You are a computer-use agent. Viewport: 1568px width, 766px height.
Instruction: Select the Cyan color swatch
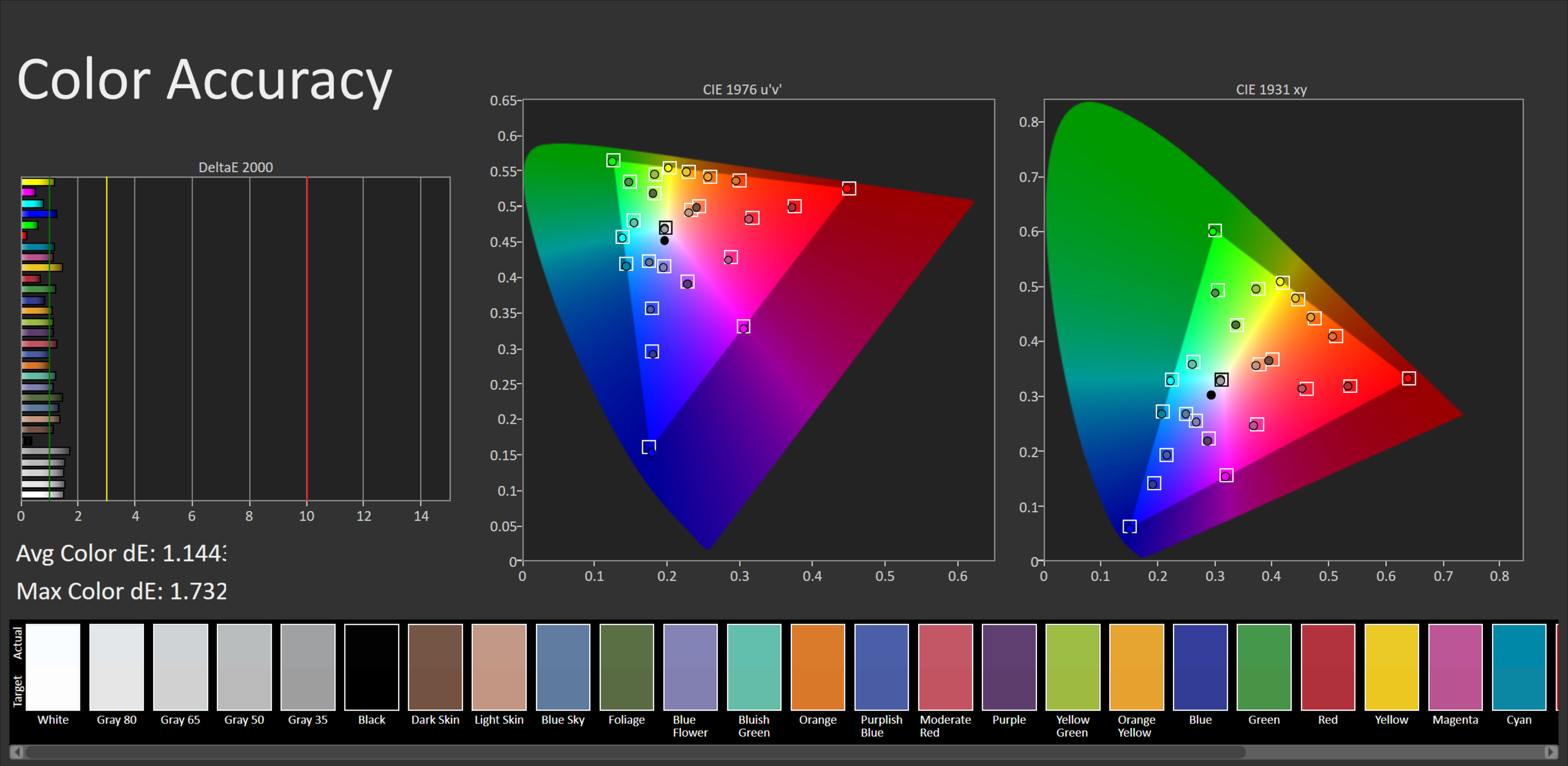click(x=1519, y=667)
